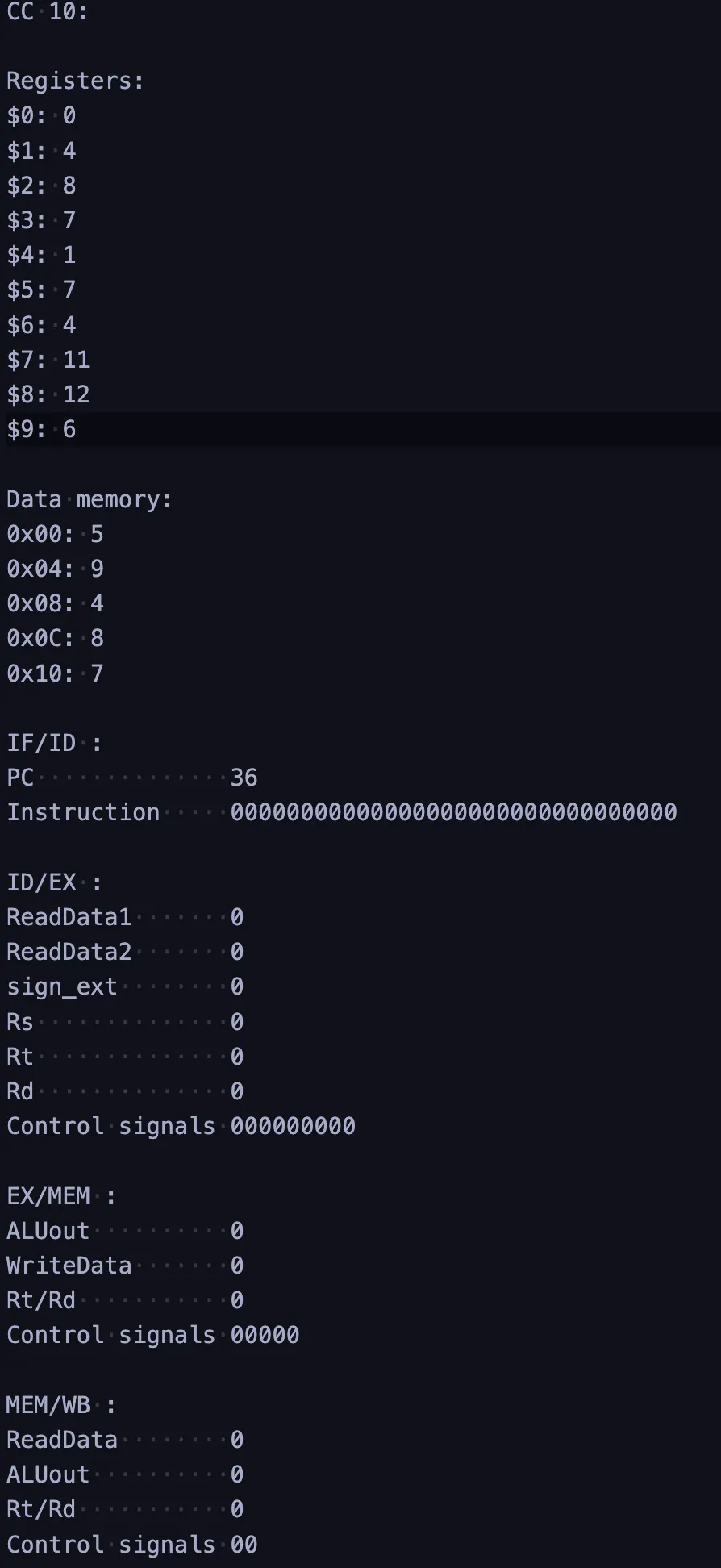Click the "EX/MEM :" section heading
The image size is (721, 1568).
(60, 1196)
